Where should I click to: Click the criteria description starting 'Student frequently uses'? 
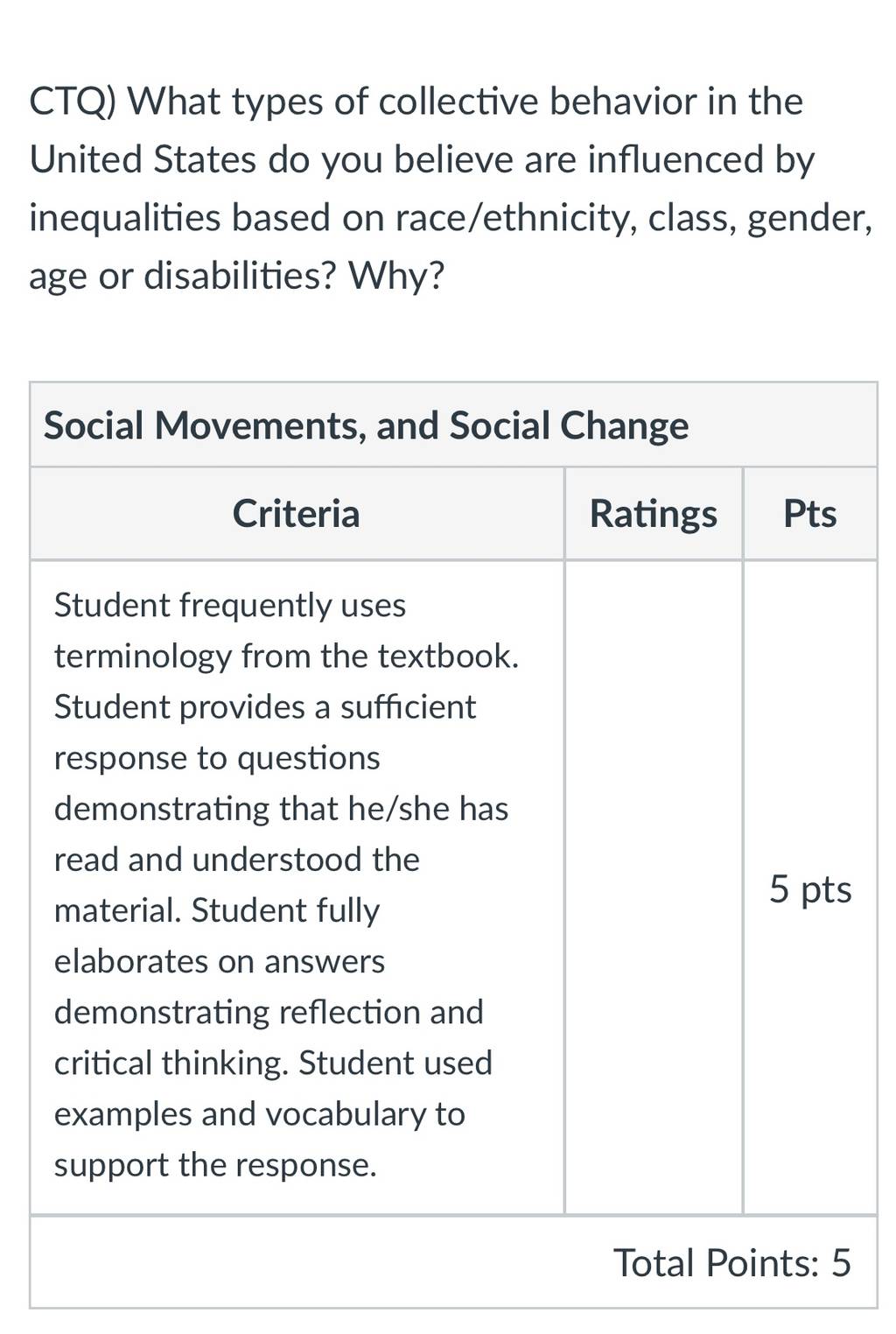[x=286, y=885]
